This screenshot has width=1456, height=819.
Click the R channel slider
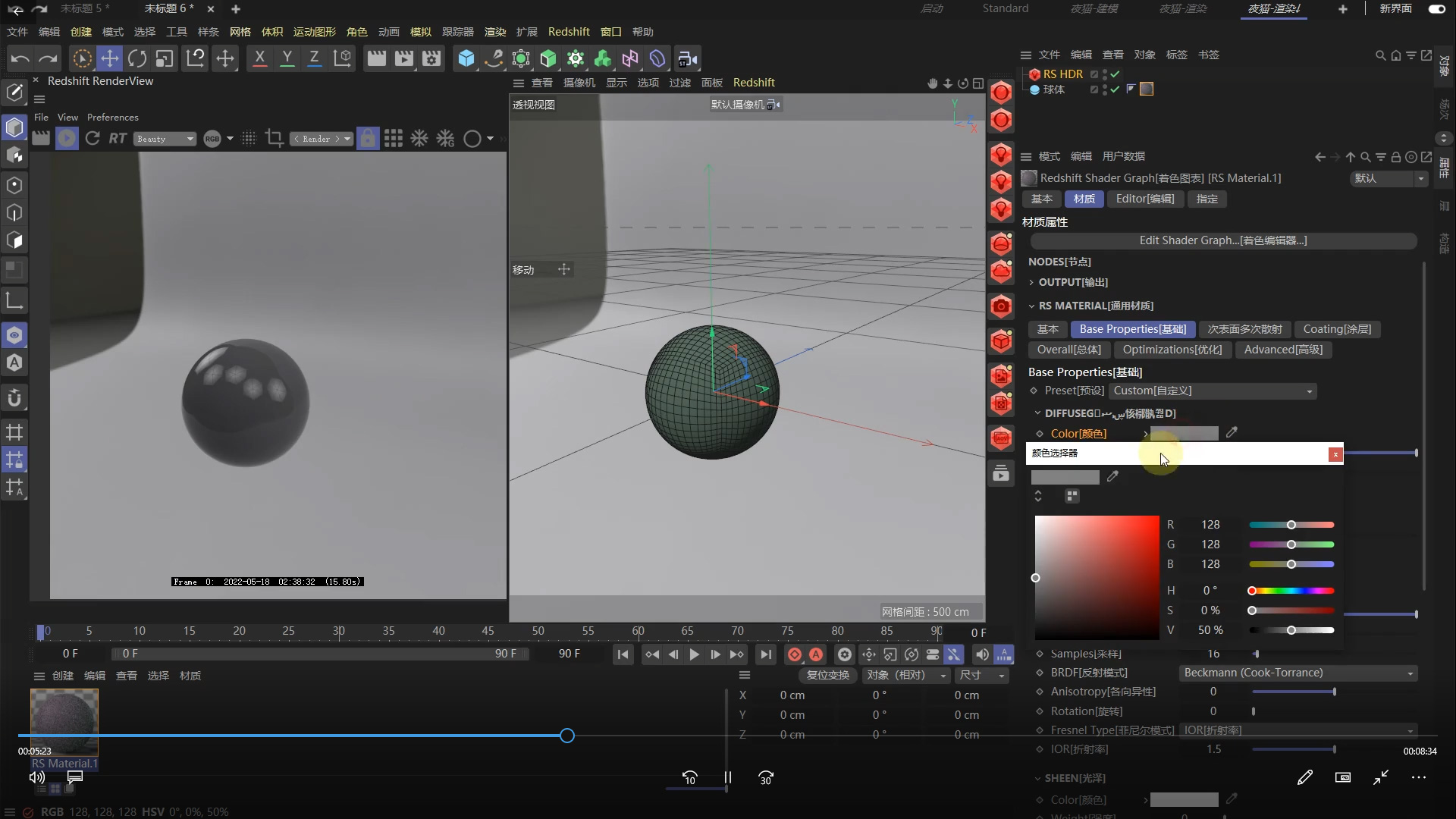click(1291, 525)
